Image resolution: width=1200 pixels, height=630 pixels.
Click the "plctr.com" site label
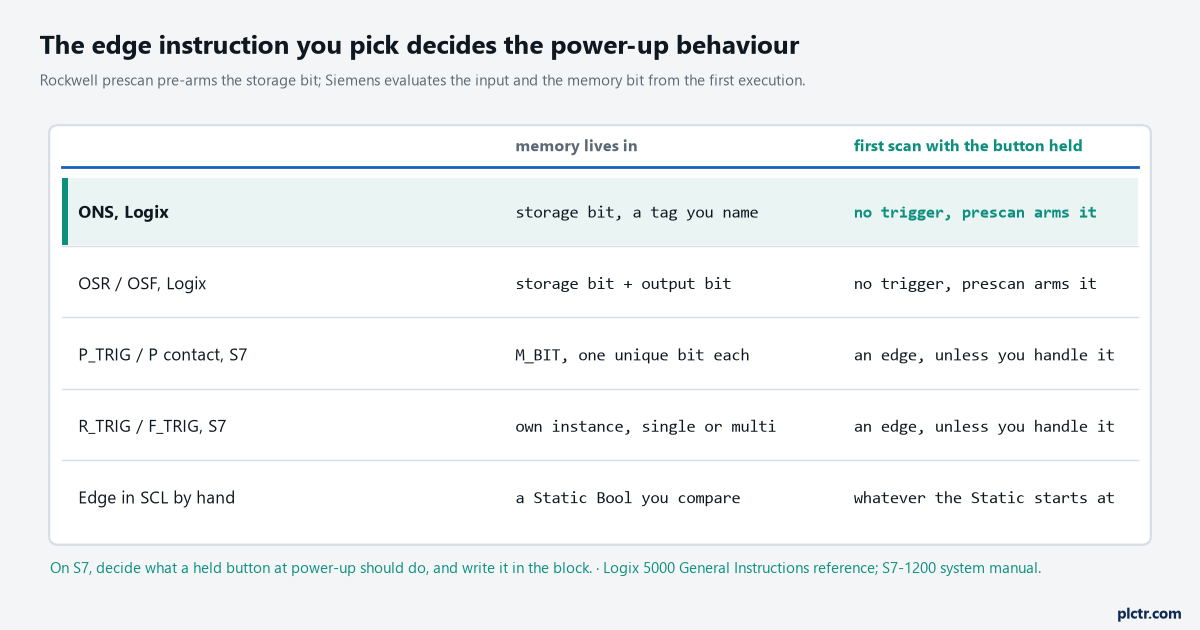[1149, 613]
